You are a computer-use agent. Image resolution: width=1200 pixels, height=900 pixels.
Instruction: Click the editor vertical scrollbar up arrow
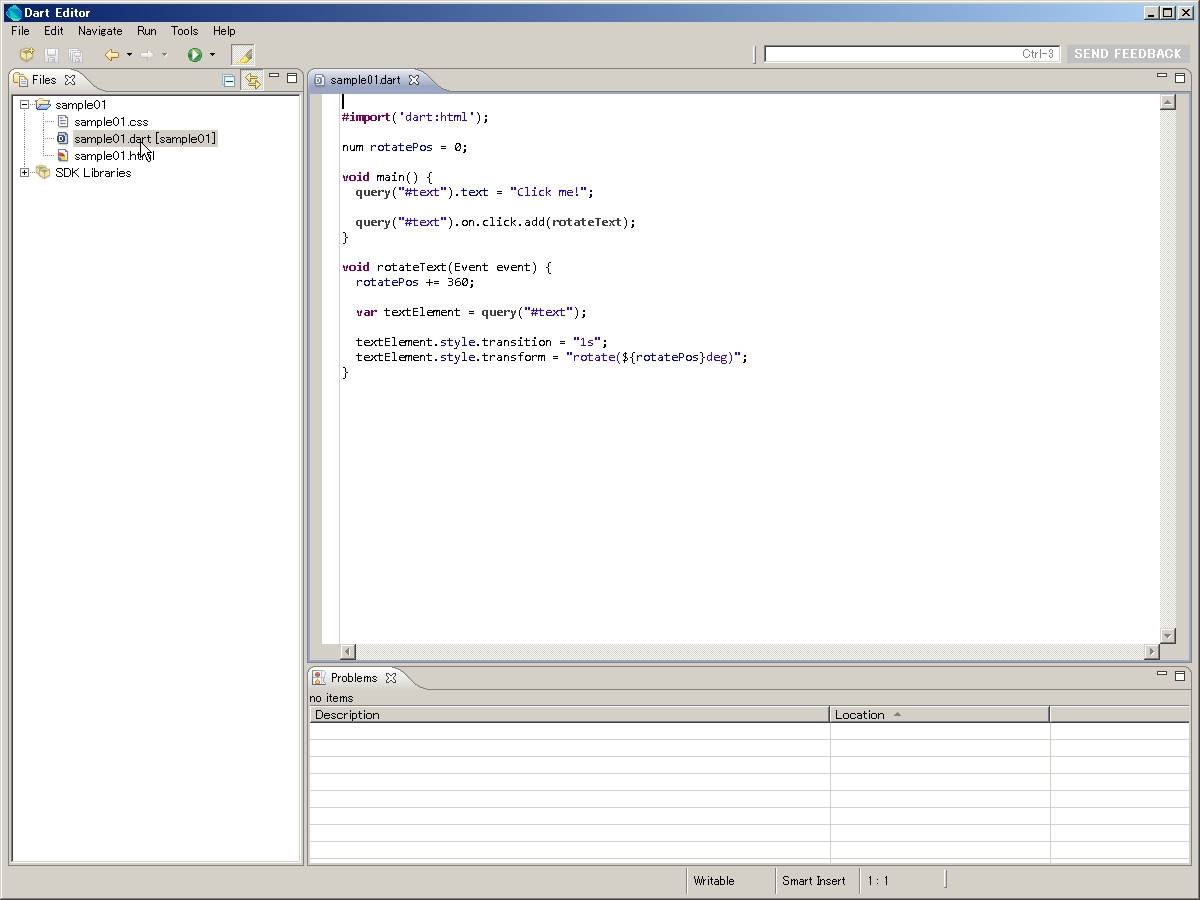tap(1167, 102)
